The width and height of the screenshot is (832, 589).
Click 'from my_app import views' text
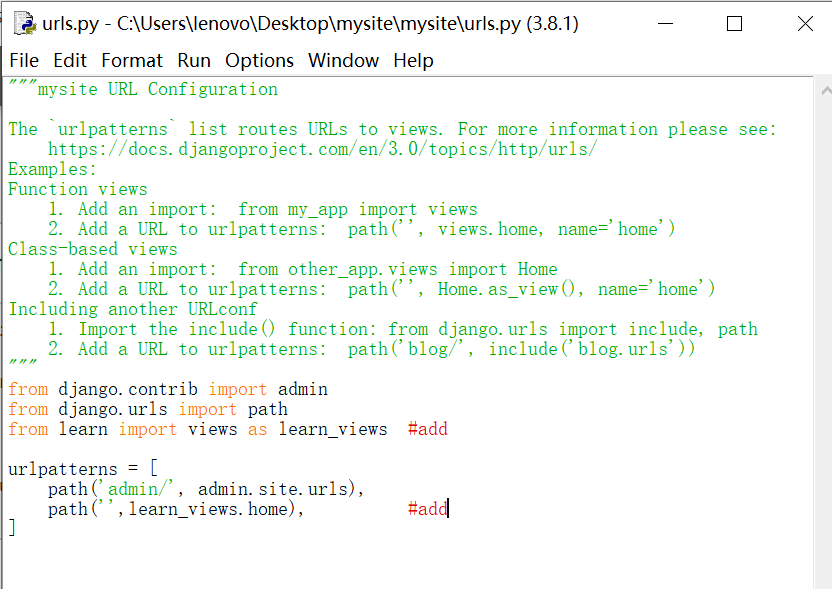point(358,210)
